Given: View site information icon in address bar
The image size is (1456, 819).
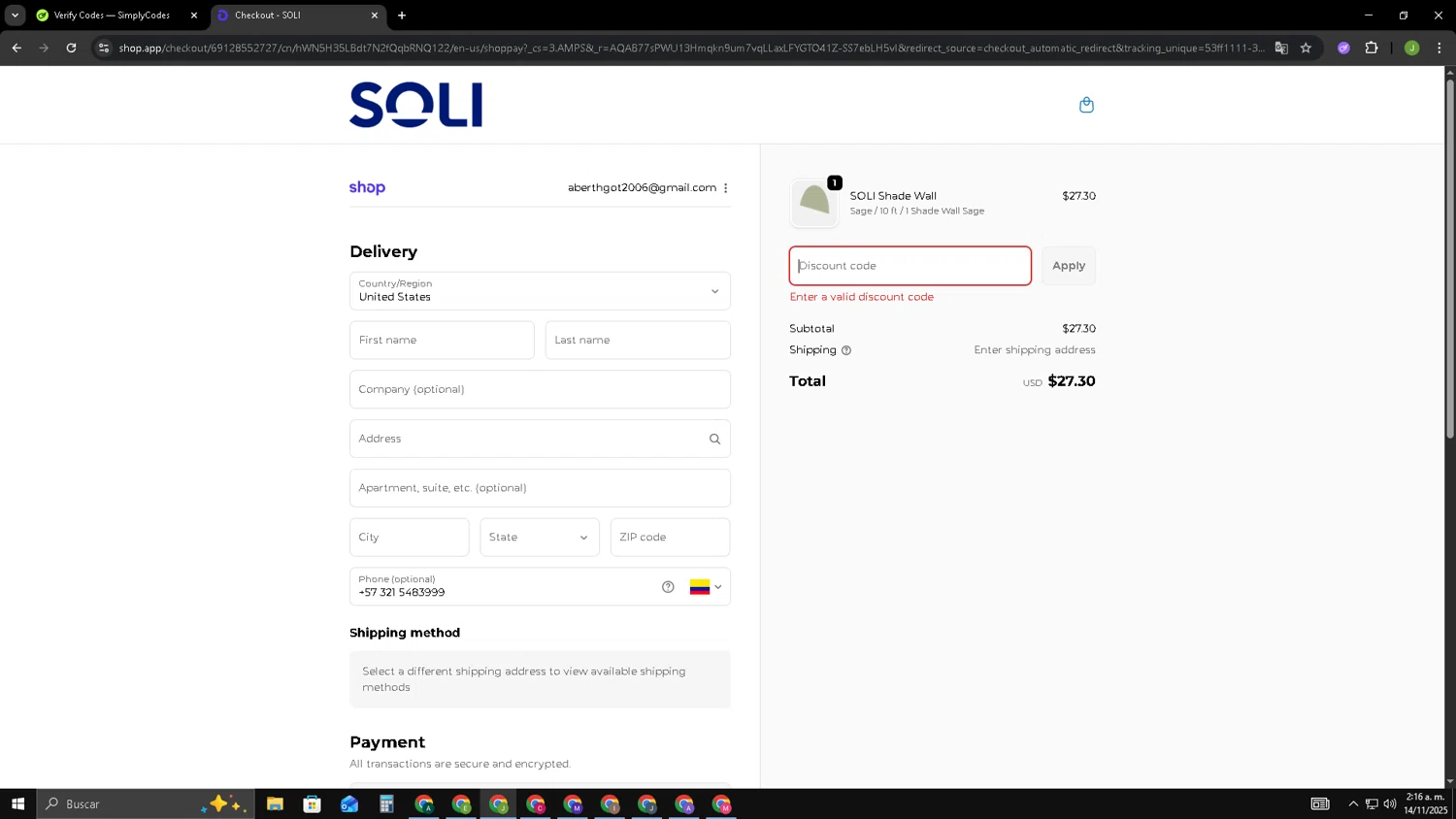Looking at the screenshot, I should pos(104,48).
